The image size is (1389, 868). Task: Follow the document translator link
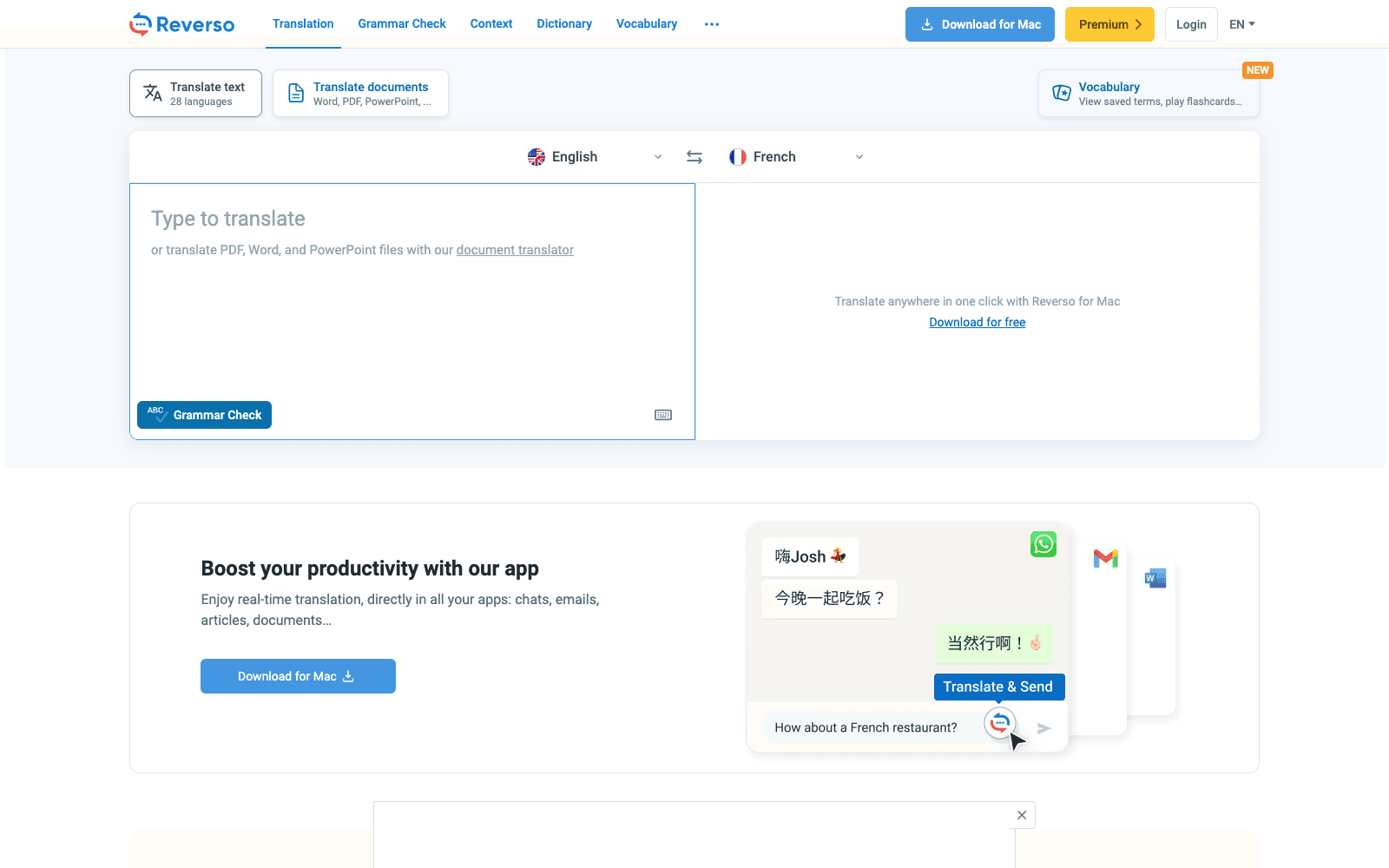click(515, 250)
